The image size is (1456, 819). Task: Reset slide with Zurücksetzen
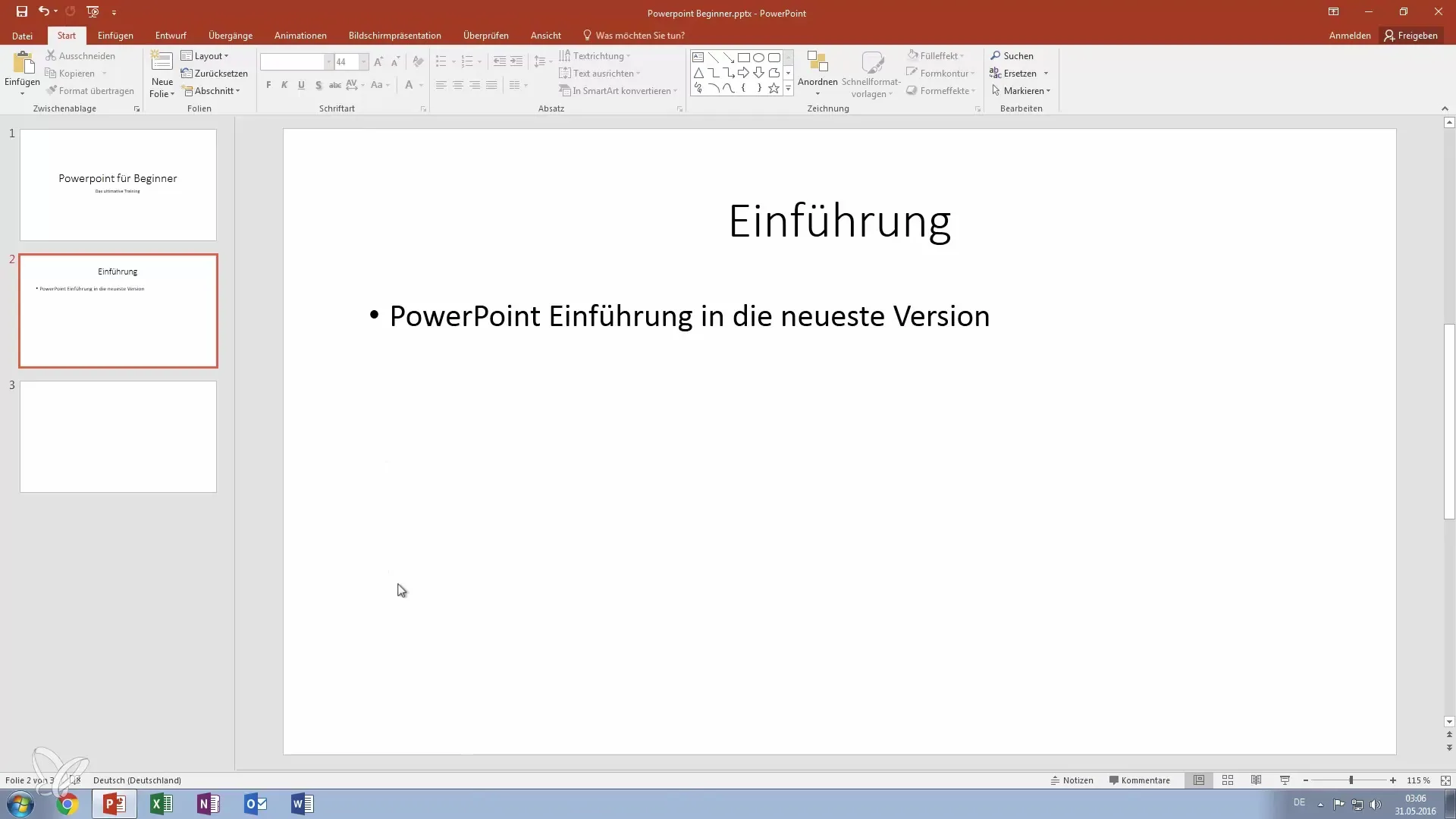(215, 74)
